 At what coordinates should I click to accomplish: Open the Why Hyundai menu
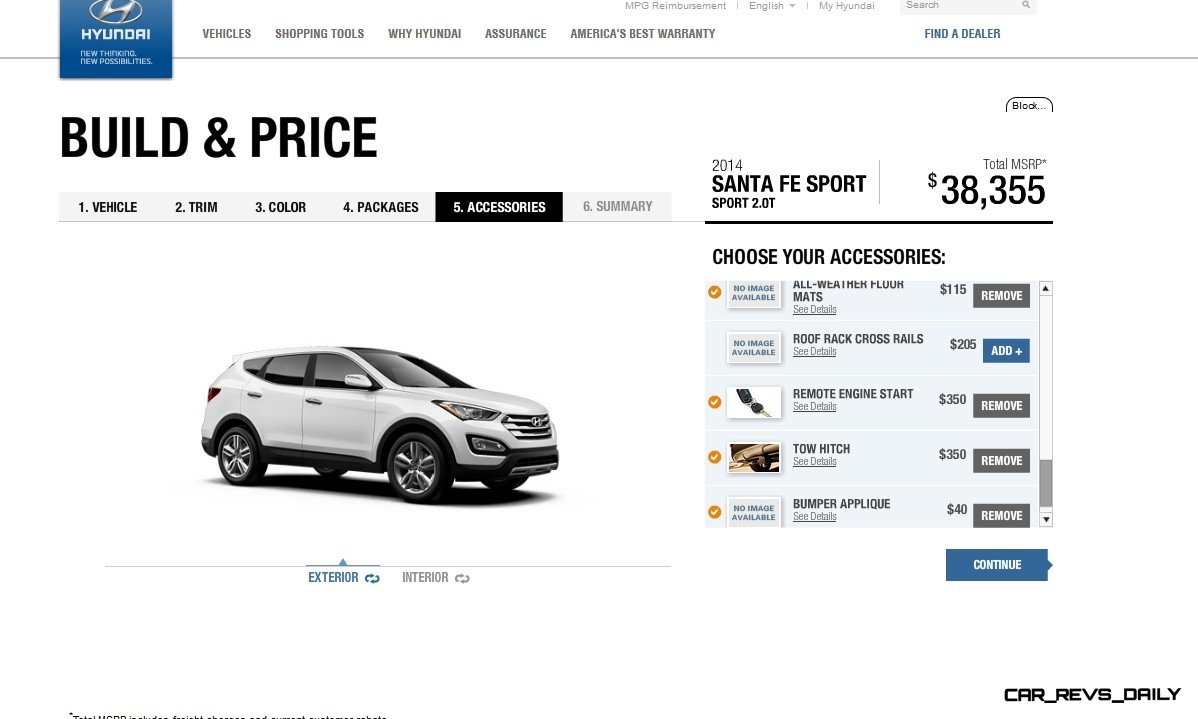(x=425, y=34)
